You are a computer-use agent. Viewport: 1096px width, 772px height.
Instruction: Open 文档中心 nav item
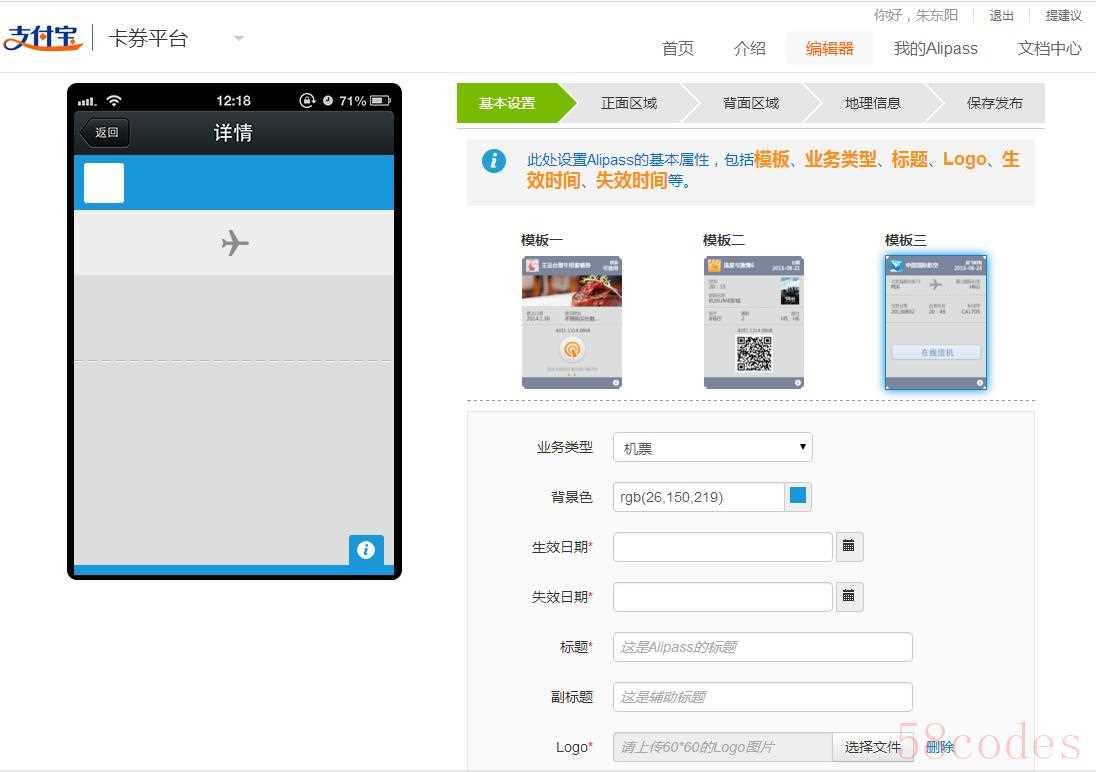pos(1049,48)
